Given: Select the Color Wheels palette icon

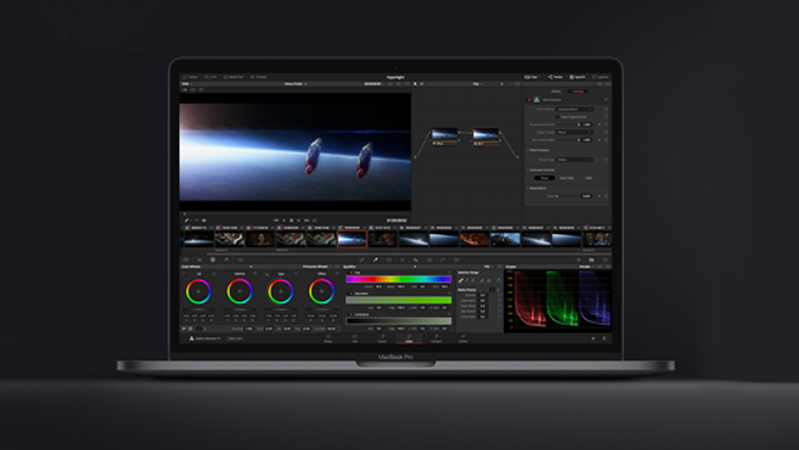Looking at the screenshot, I should 213,260.
